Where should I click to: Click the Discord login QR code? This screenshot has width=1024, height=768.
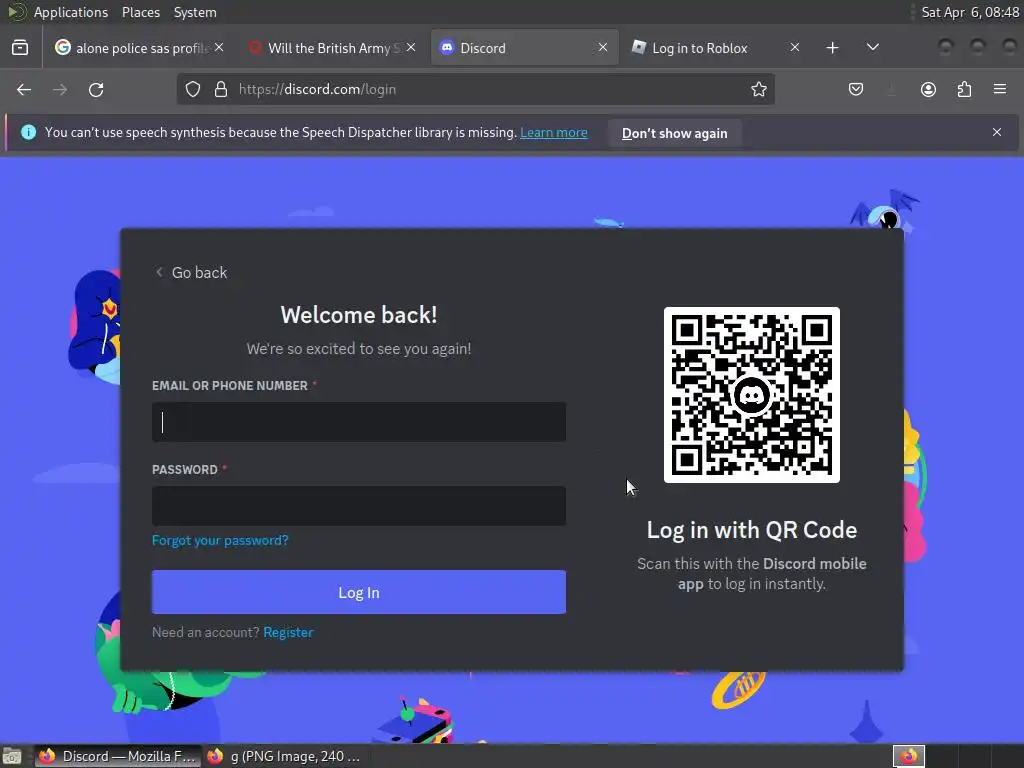point(752,395)
